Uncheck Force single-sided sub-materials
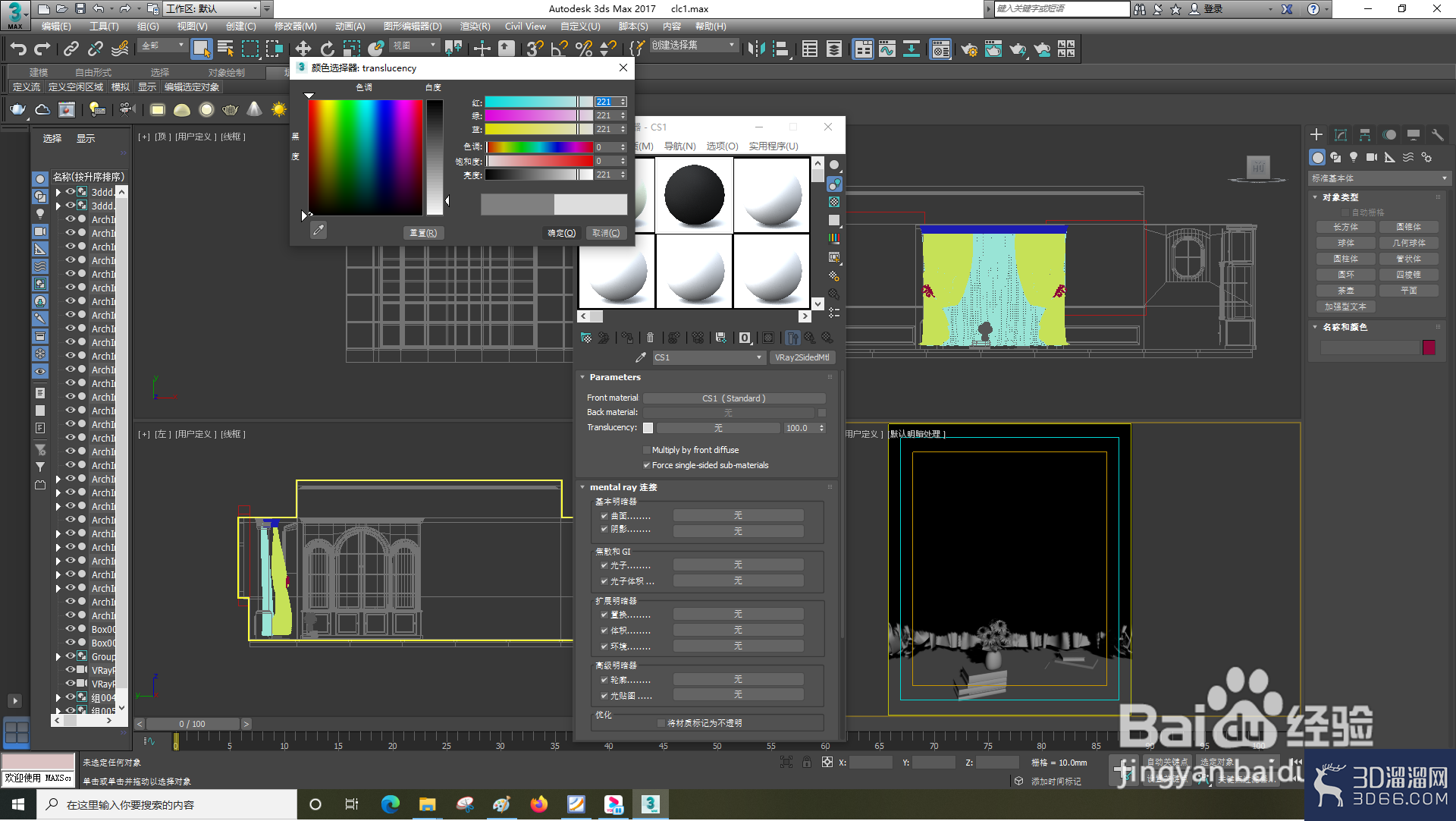The height and width of the screenshot is (821, 1456). [647, 465]
